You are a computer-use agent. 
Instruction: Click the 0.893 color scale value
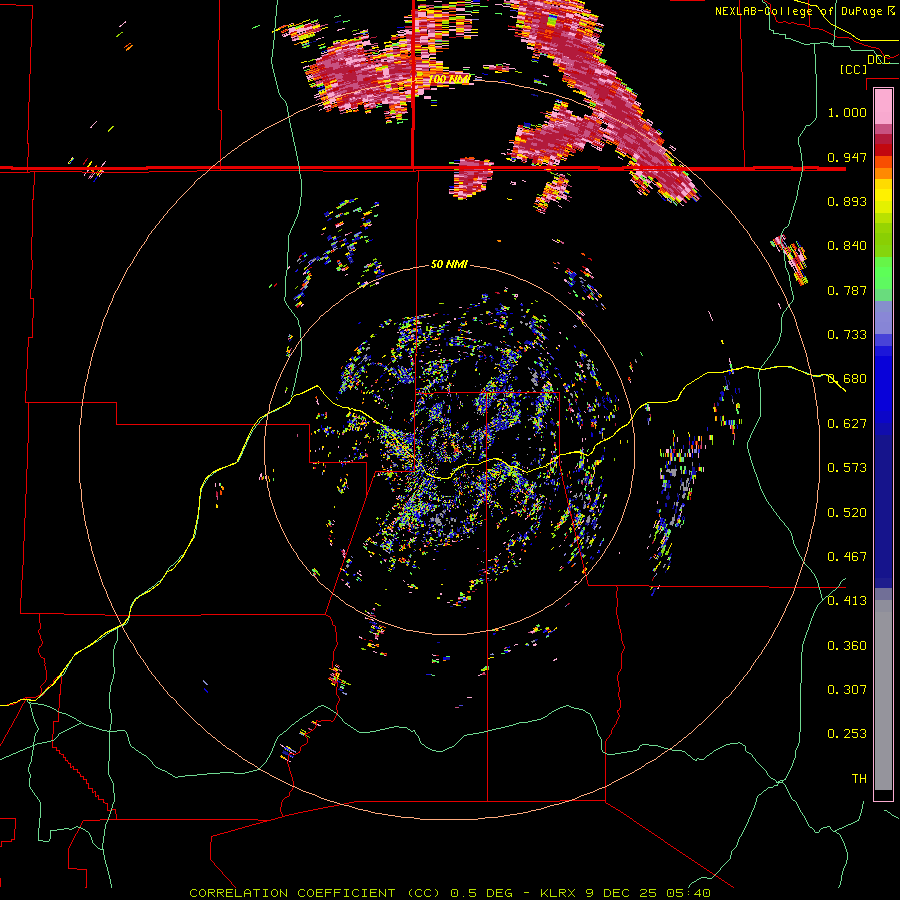847,201
